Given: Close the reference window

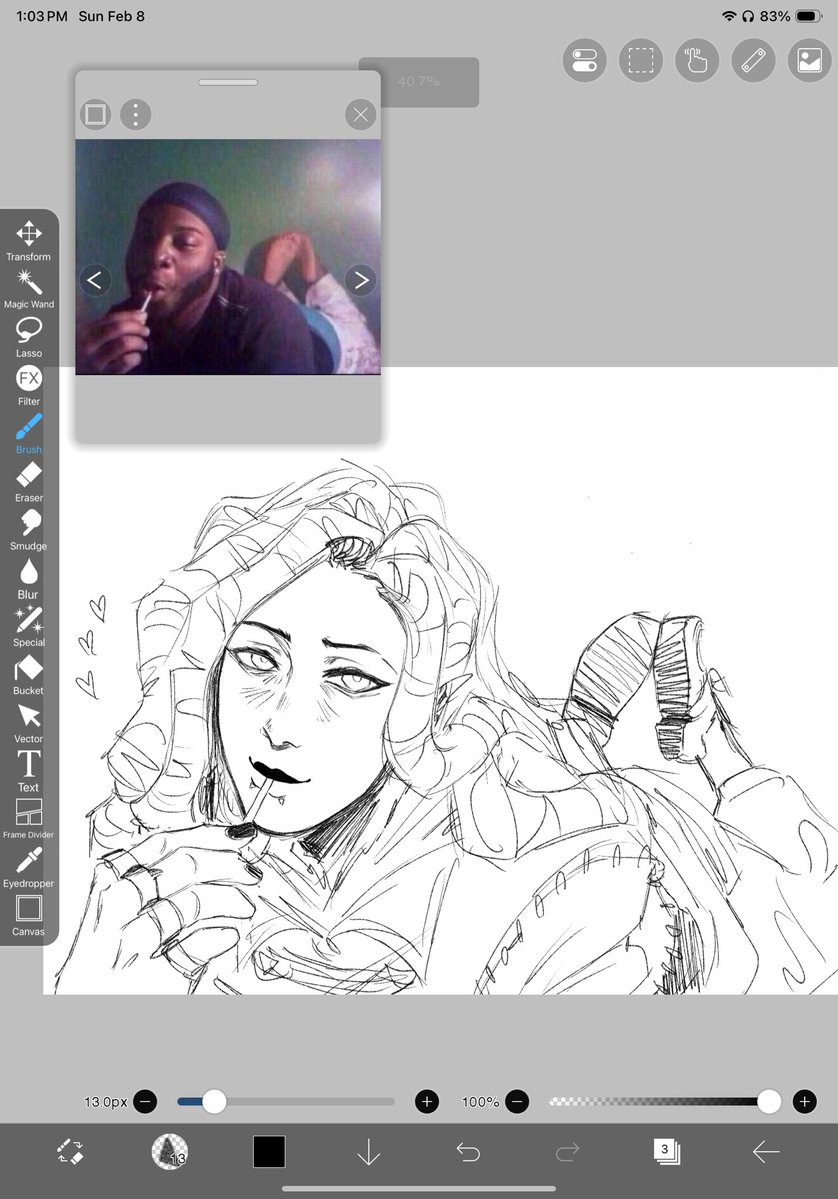Looking at the screenshot, I should 360,115.
